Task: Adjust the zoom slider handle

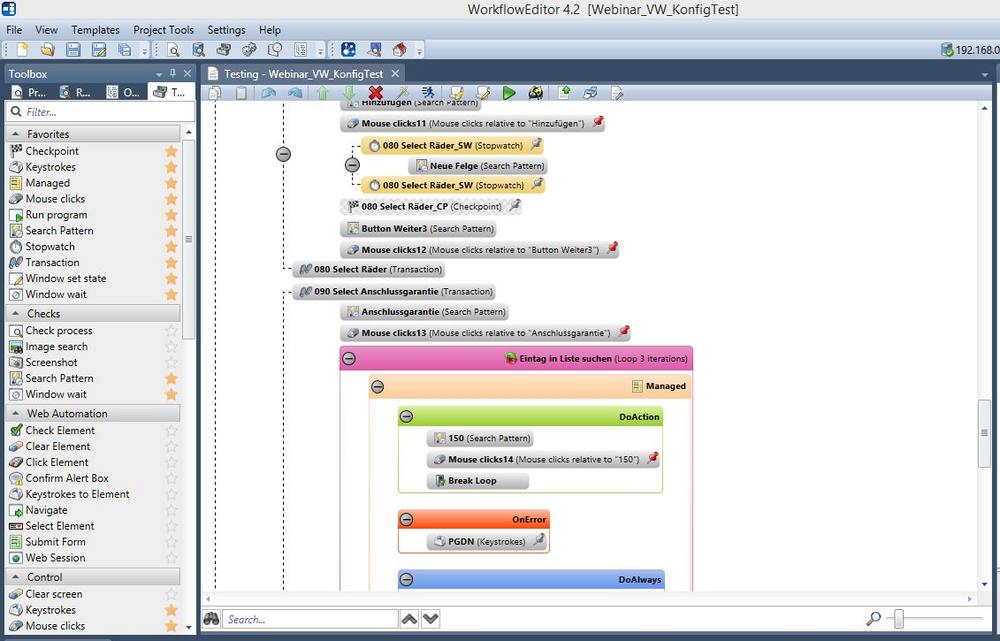Action: [899, 619]
